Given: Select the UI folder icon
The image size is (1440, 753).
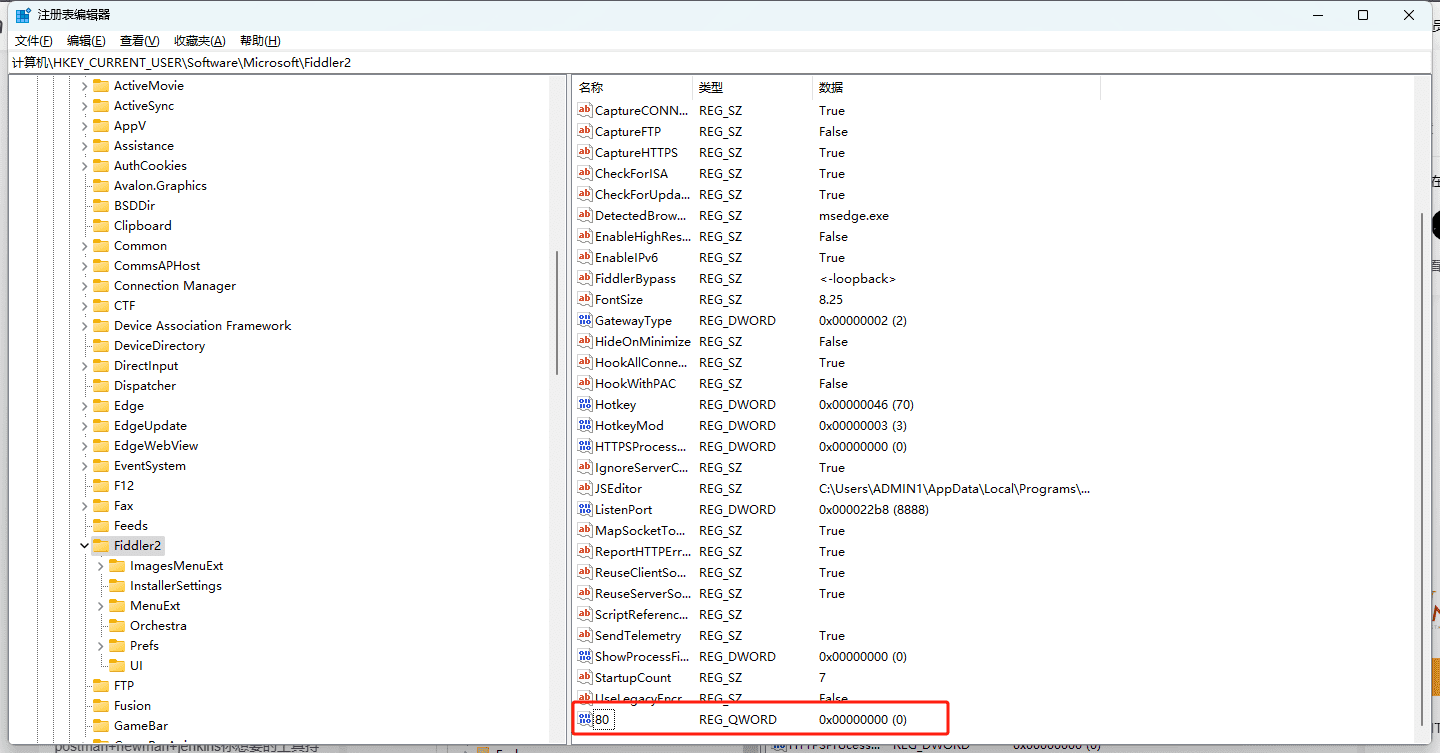Looking at the screenshot, I should tap(117, 666).
